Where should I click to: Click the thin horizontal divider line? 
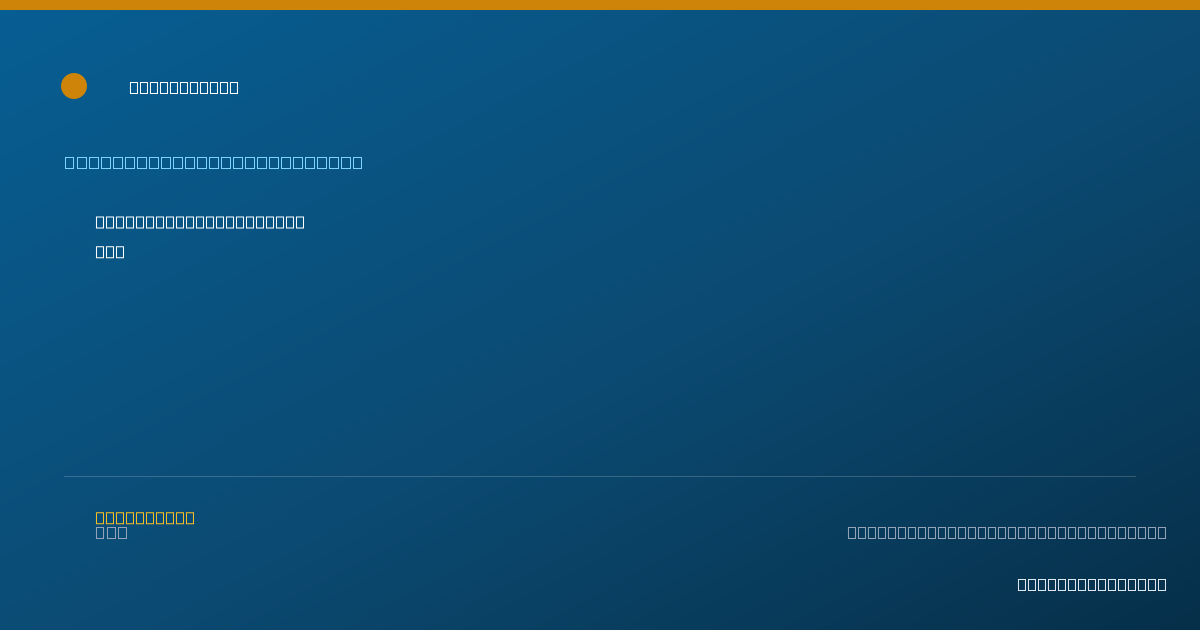(600, 476)
